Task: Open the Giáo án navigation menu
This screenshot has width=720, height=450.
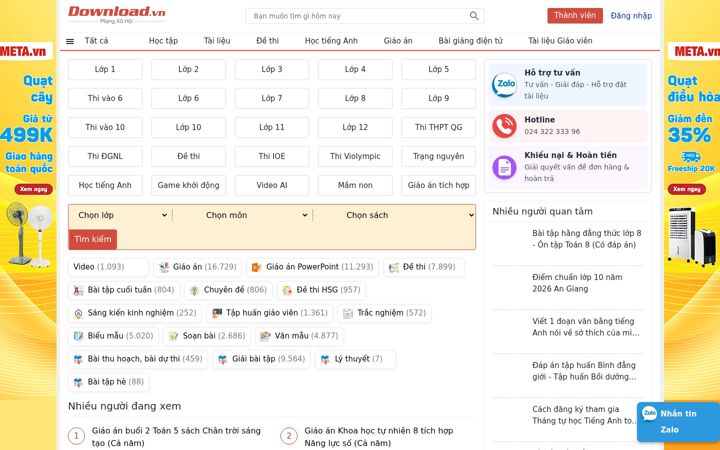Action: pyautogui.click(x=398, y=41)
